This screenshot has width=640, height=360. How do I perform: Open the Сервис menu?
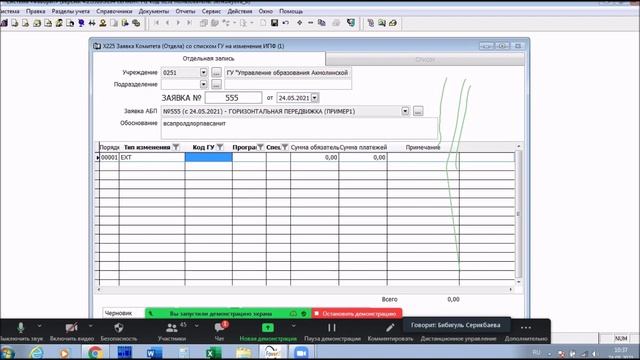[x=211, y=11]
